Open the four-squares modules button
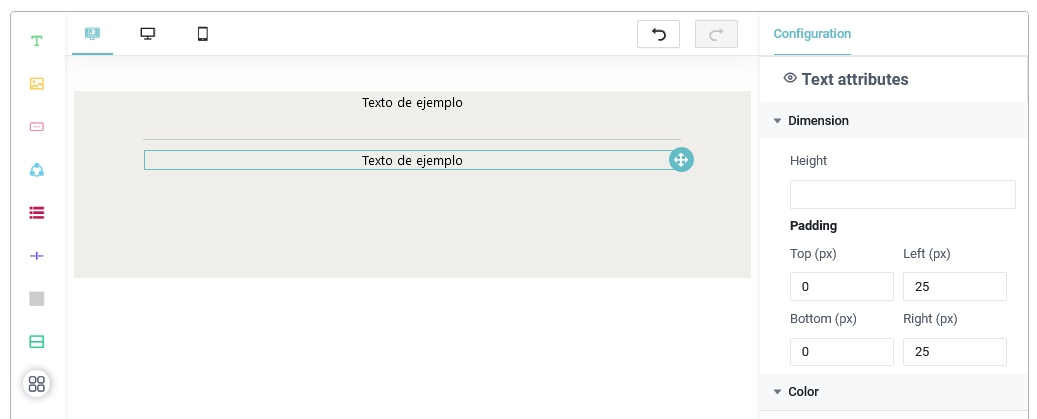The height and width of the screenshot is (419, 1037). coord(37,384)
